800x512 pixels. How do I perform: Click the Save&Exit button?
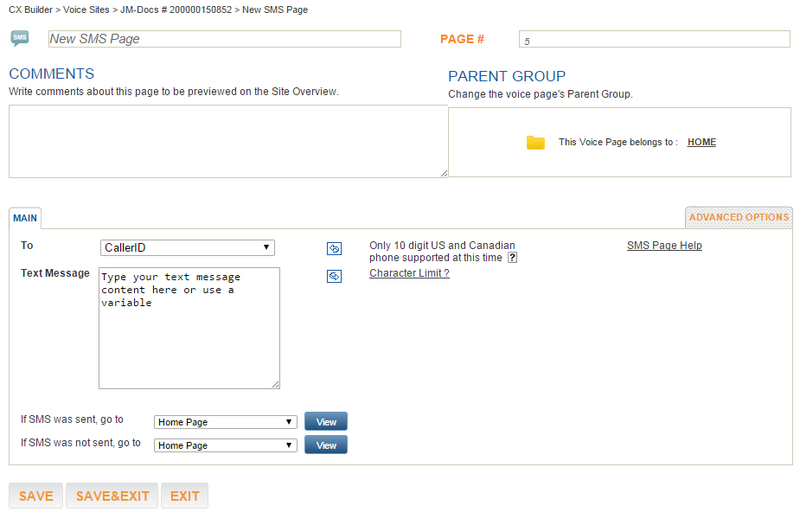(112, 496)
